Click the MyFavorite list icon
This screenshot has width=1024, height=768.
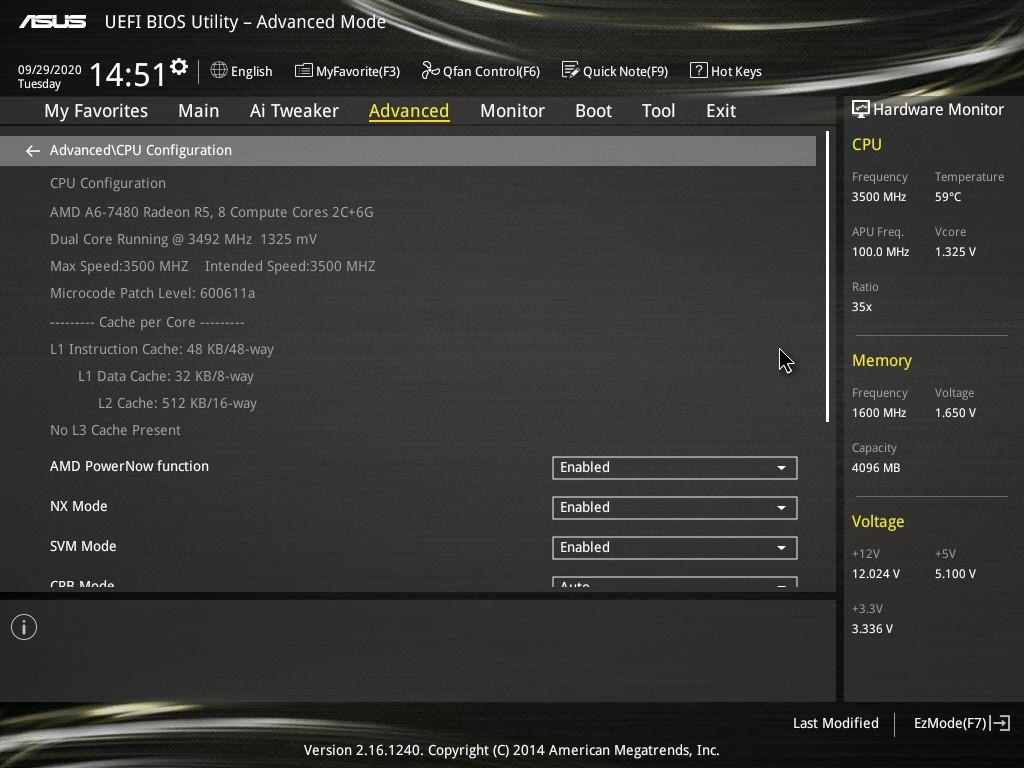point(304,71)
